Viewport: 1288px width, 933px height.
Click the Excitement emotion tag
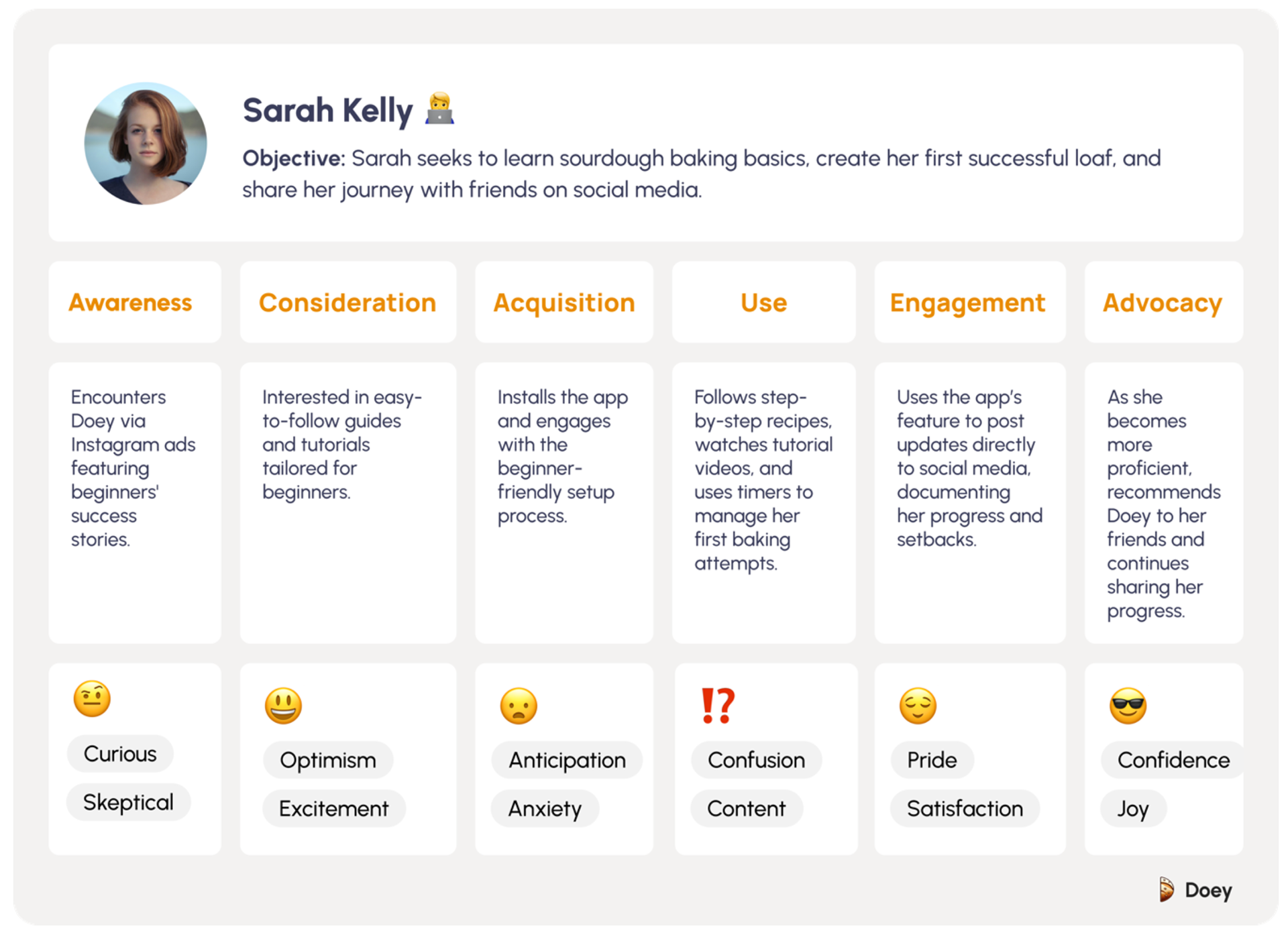(x=334, y=808)
